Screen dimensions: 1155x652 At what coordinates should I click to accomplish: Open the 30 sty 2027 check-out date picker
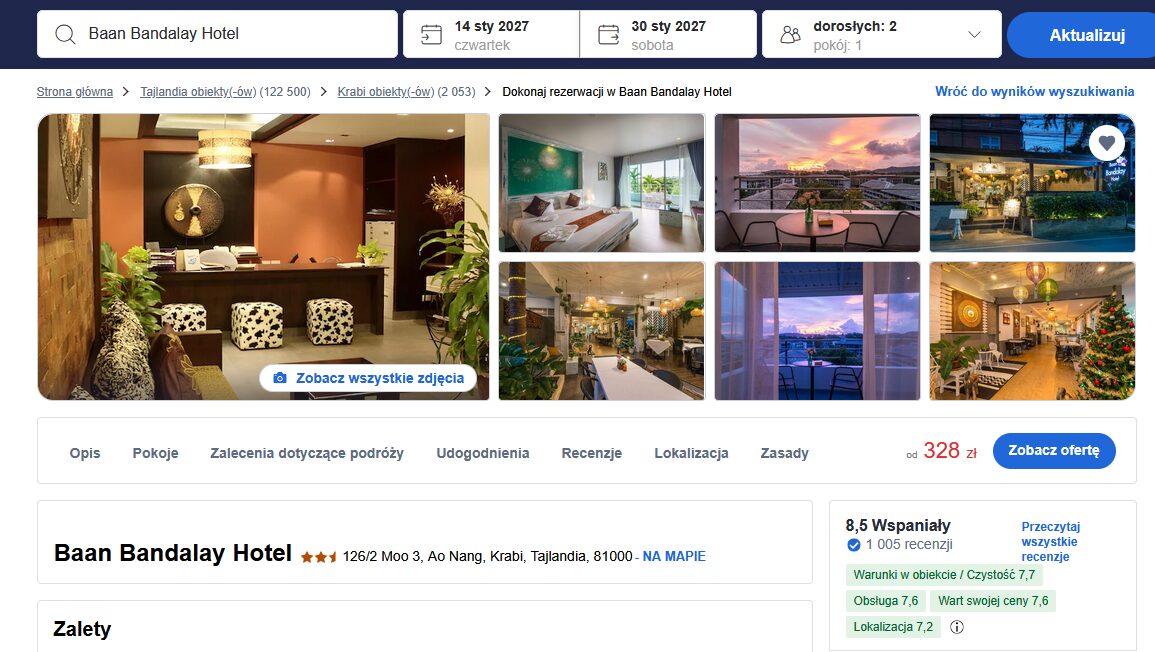pyautogui.click(x=668, y=34)
